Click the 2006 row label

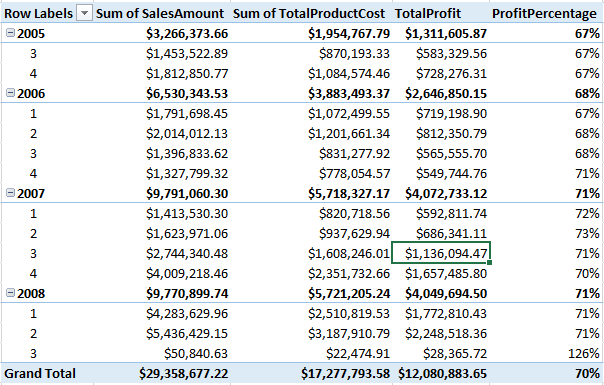tap(31, 93)
